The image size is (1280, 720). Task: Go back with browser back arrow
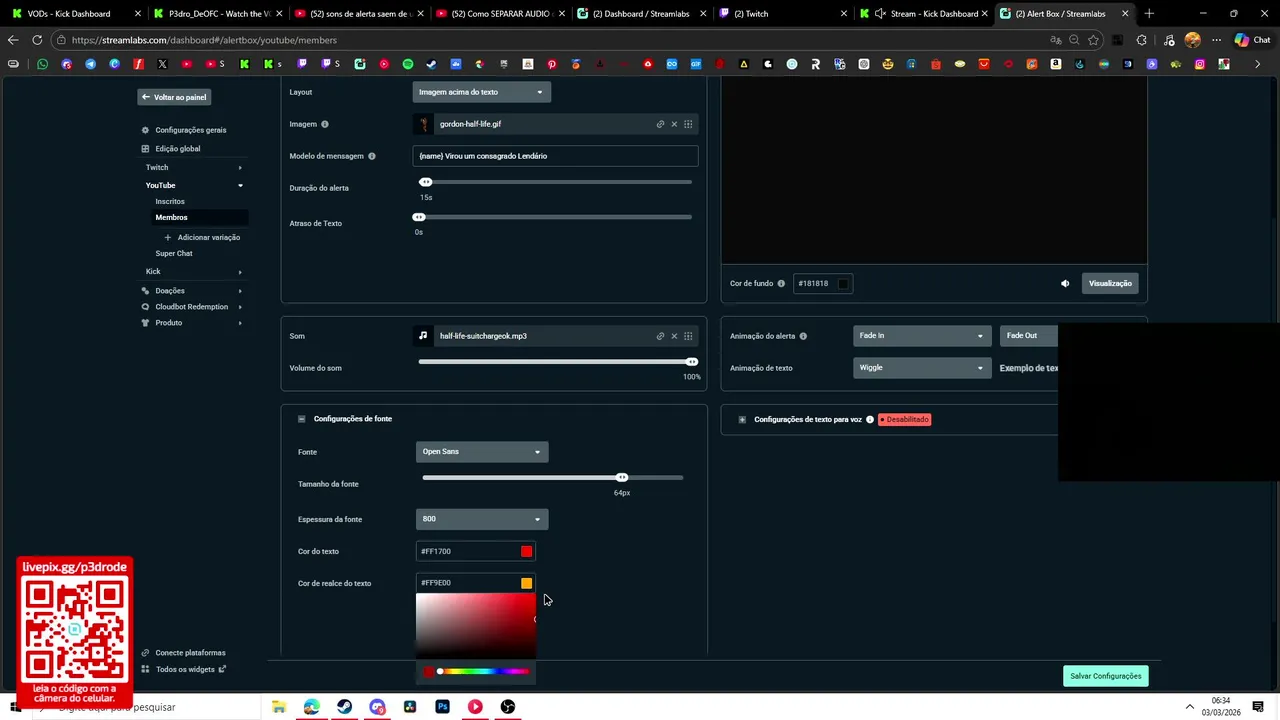click(12, 40)
